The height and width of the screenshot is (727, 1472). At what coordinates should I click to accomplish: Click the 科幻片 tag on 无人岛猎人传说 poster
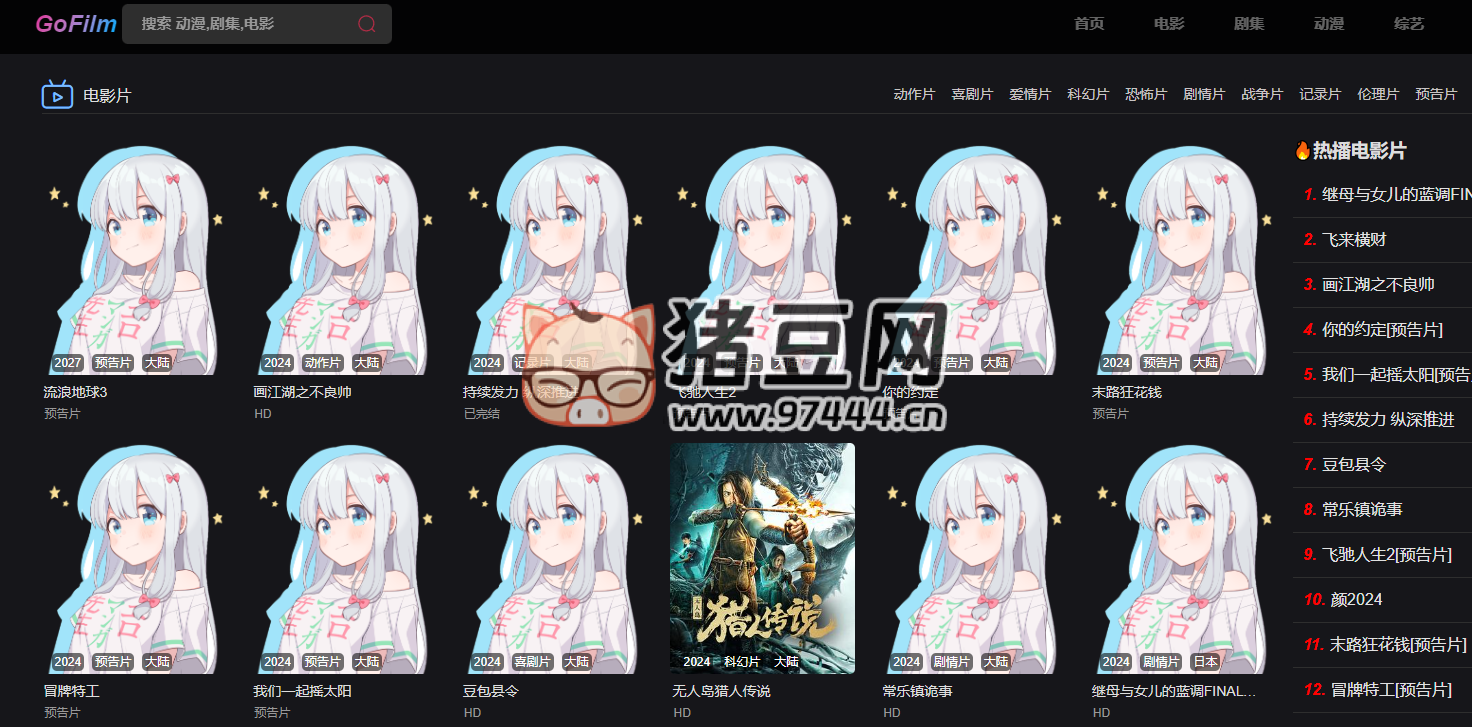tap(742, 662)
